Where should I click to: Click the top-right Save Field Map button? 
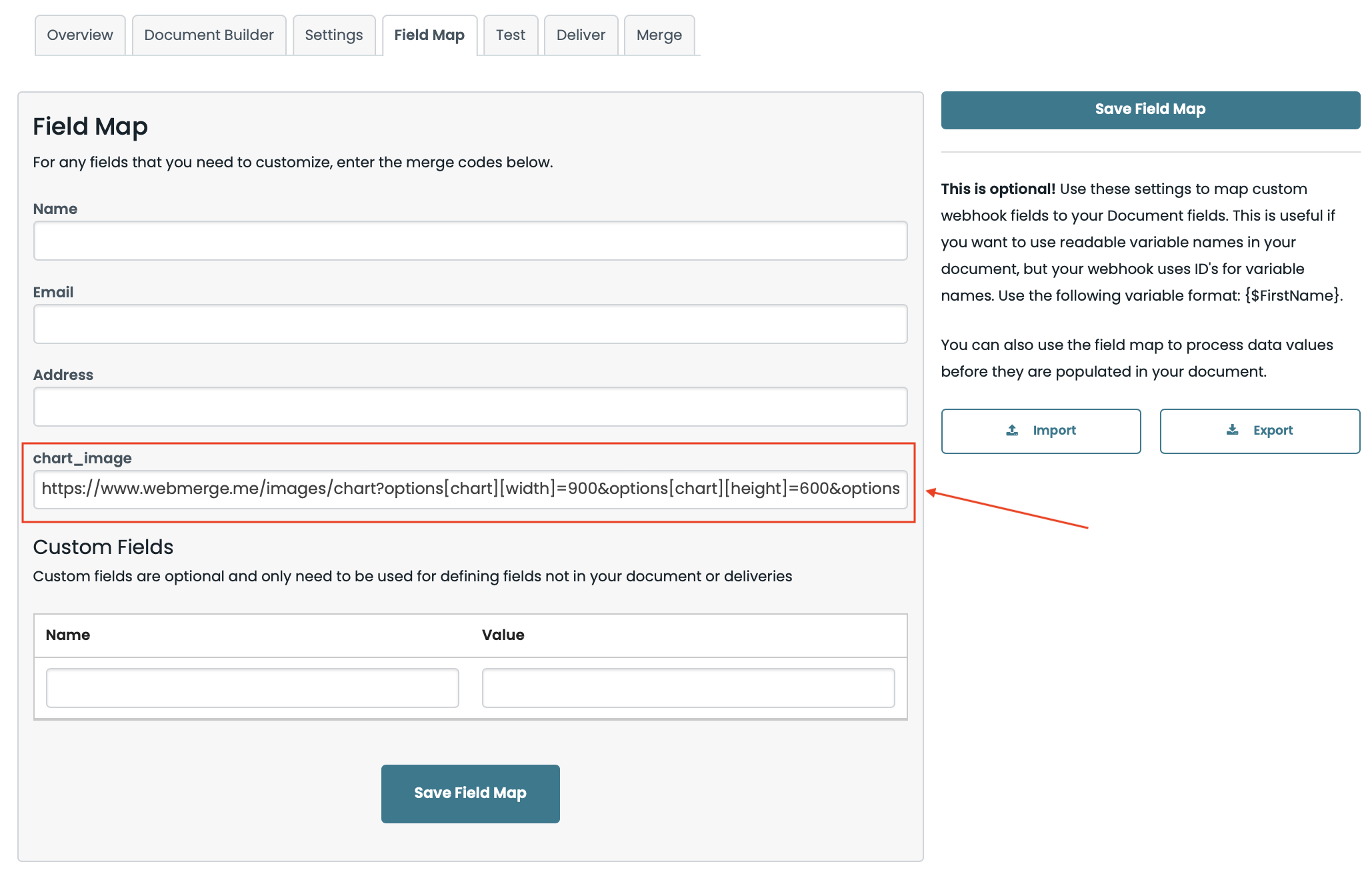click(1150, 110)
